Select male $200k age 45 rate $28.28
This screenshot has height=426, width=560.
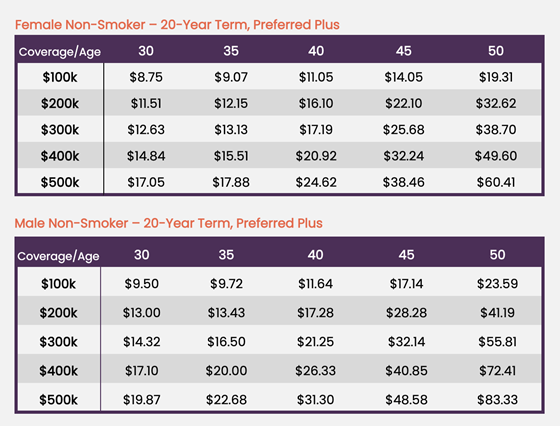pyautogui.click(x=406, y=313)
